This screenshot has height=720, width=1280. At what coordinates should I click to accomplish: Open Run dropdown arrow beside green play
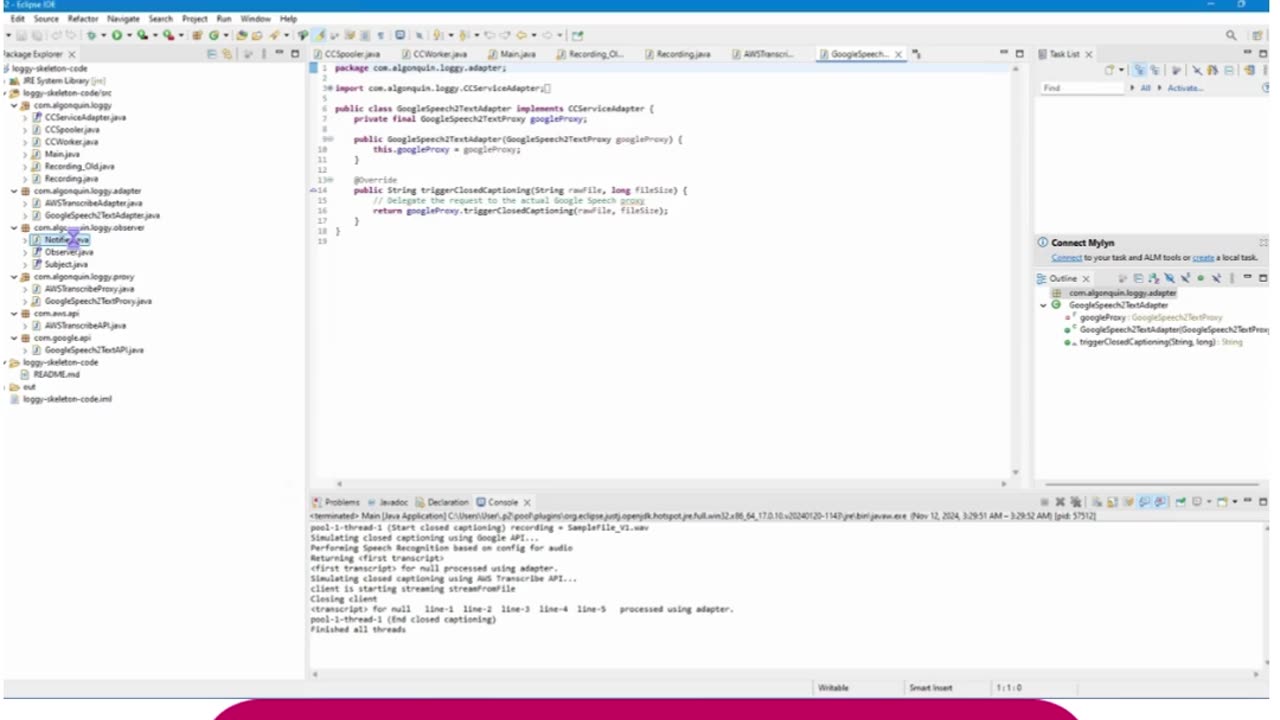129,35
